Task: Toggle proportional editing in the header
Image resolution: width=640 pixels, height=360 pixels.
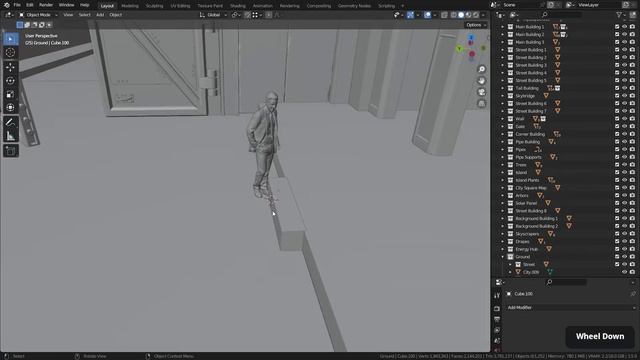Action: [269, 15]
